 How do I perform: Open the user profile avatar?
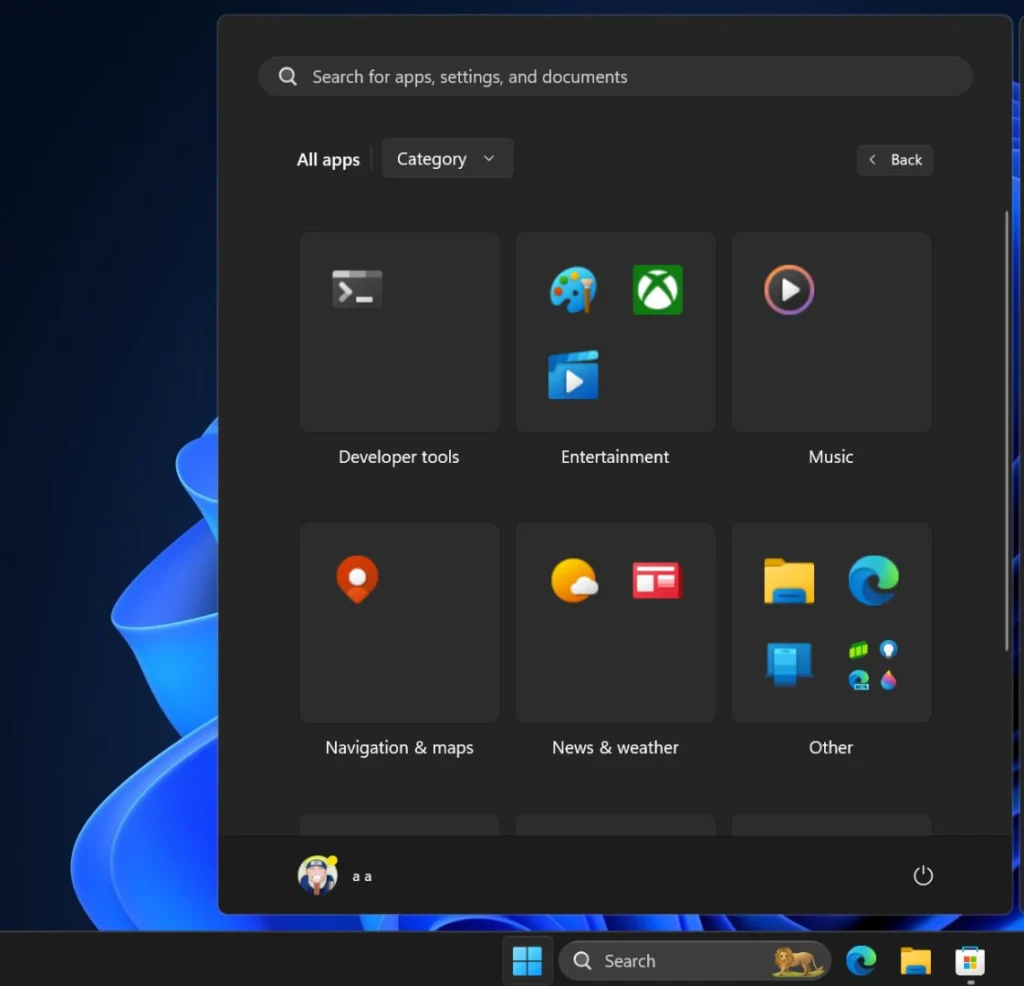(x=317, y=875)
